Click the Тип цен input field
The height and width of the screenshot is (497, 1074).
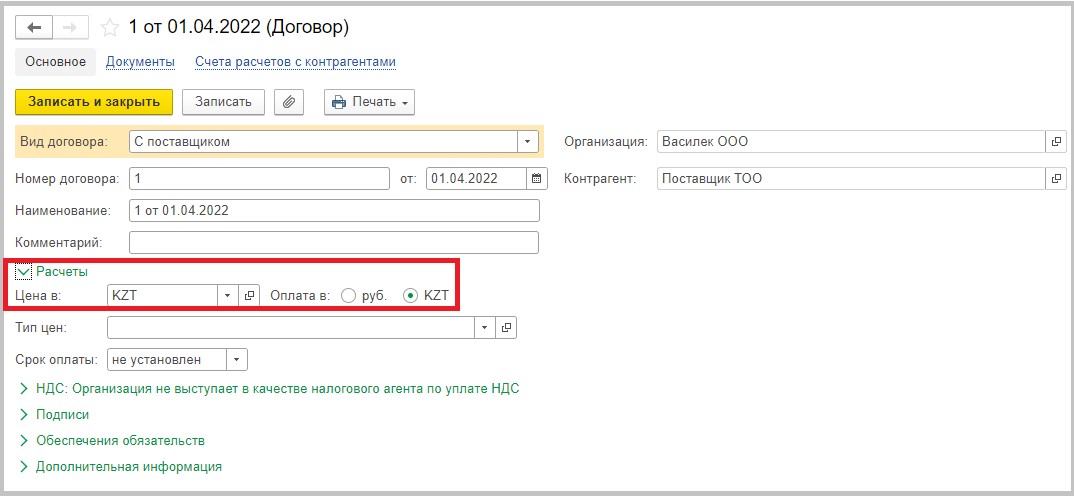pos(291,328)
